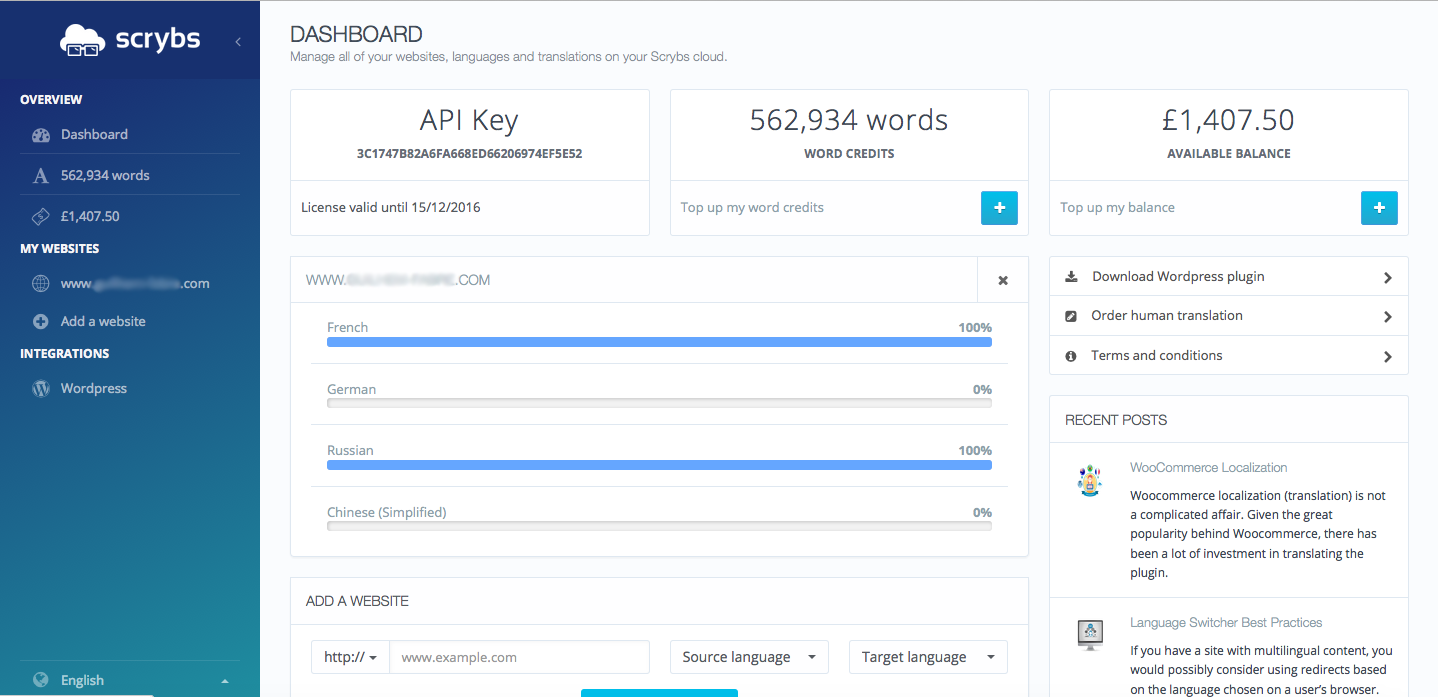Select the blurred website in the sidebar
This screenshot has height=697, width=1438.
[135, 283]
